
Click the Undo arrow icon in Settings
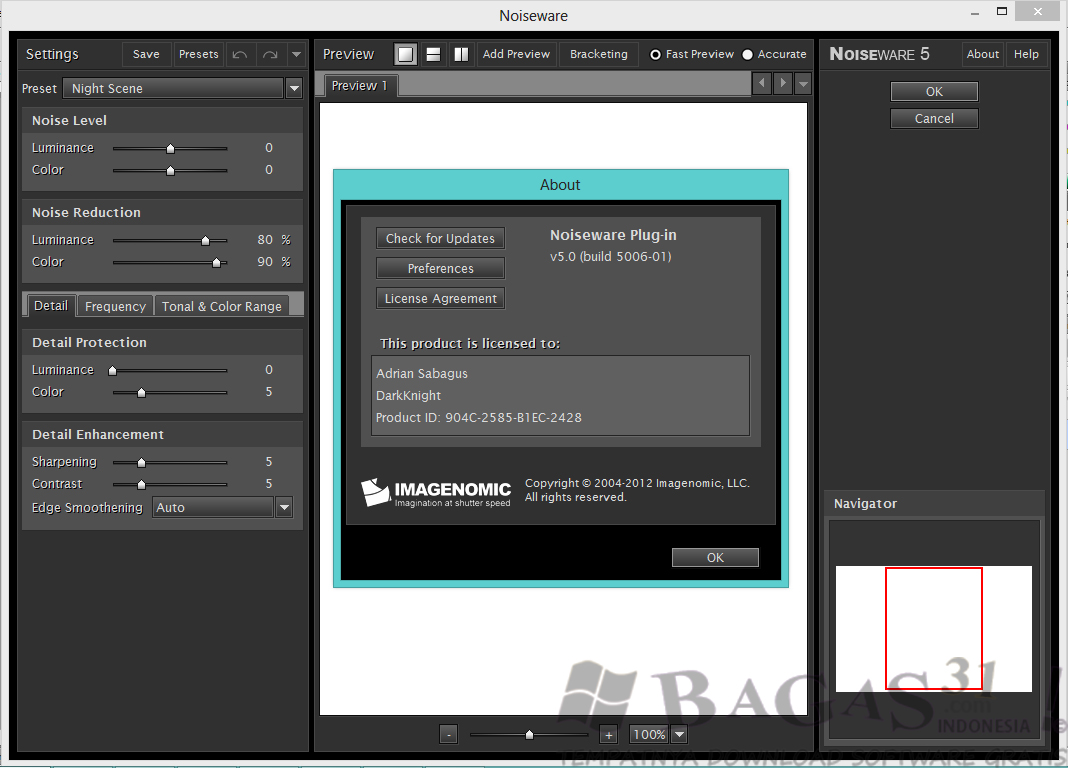tap(240, 54)
